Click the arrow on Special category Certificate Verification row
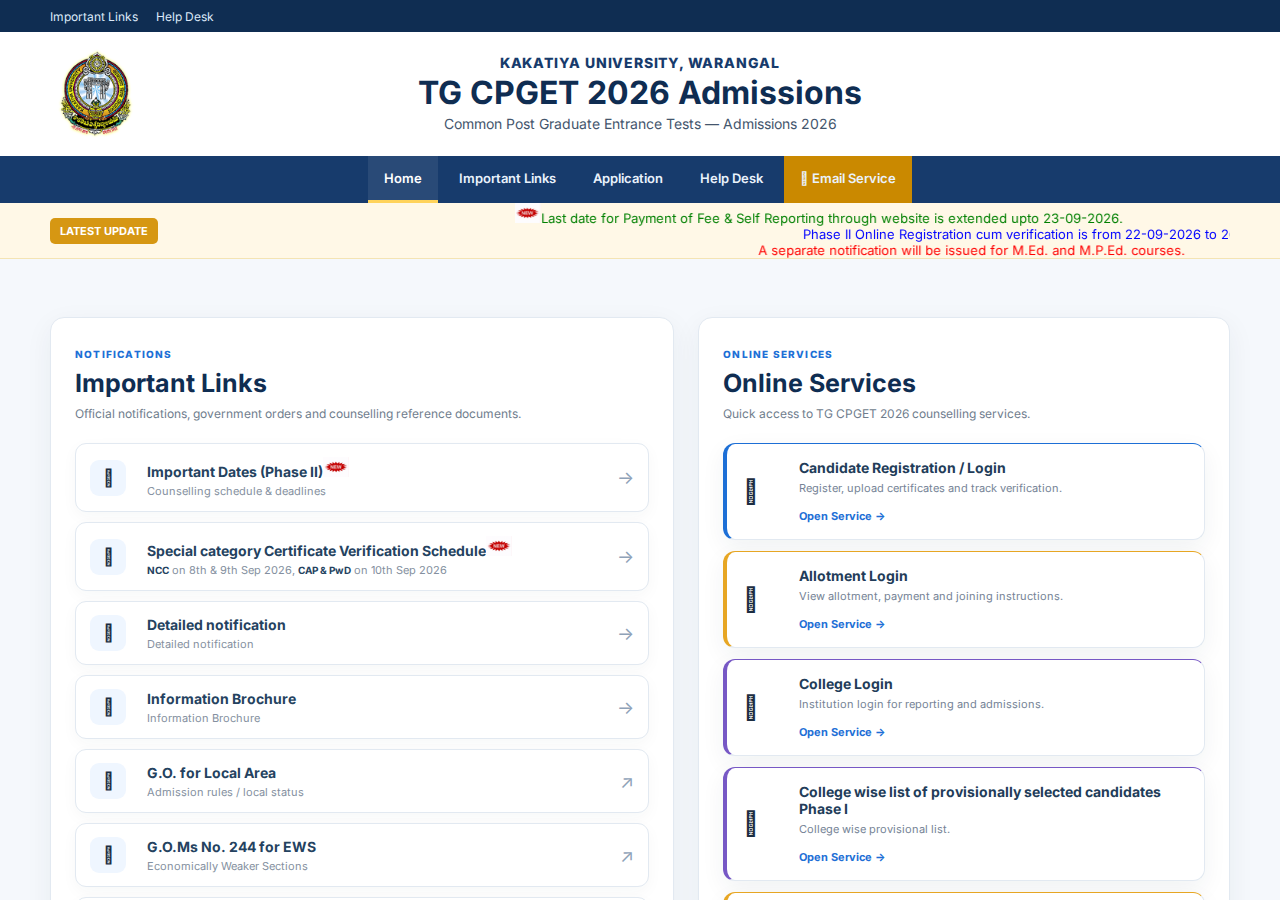The height and width of the screenshot is (900, 1280). (626, 557)
